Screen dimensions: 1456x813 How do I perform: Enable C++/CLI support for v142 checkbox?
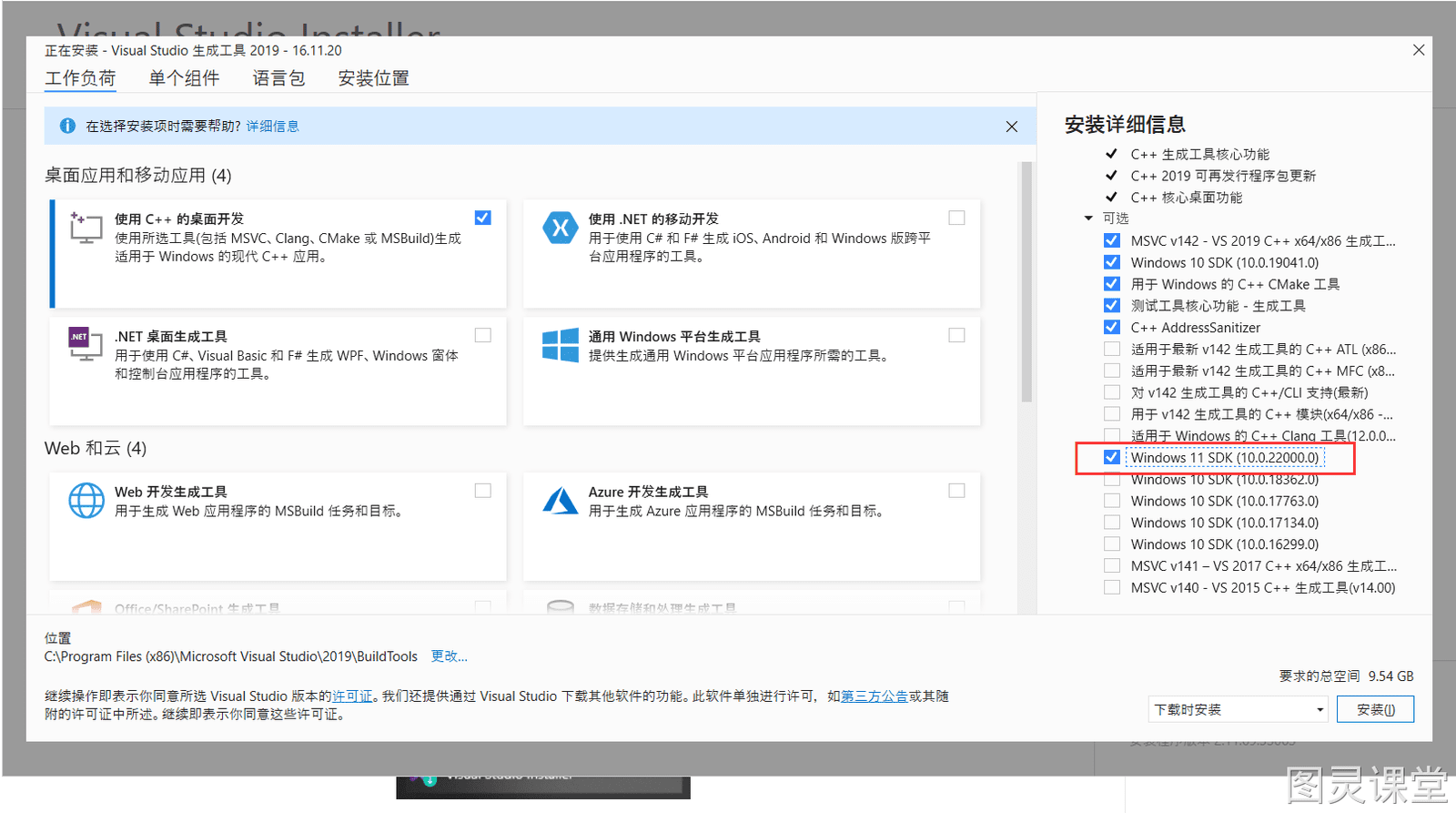(1111, 392)
